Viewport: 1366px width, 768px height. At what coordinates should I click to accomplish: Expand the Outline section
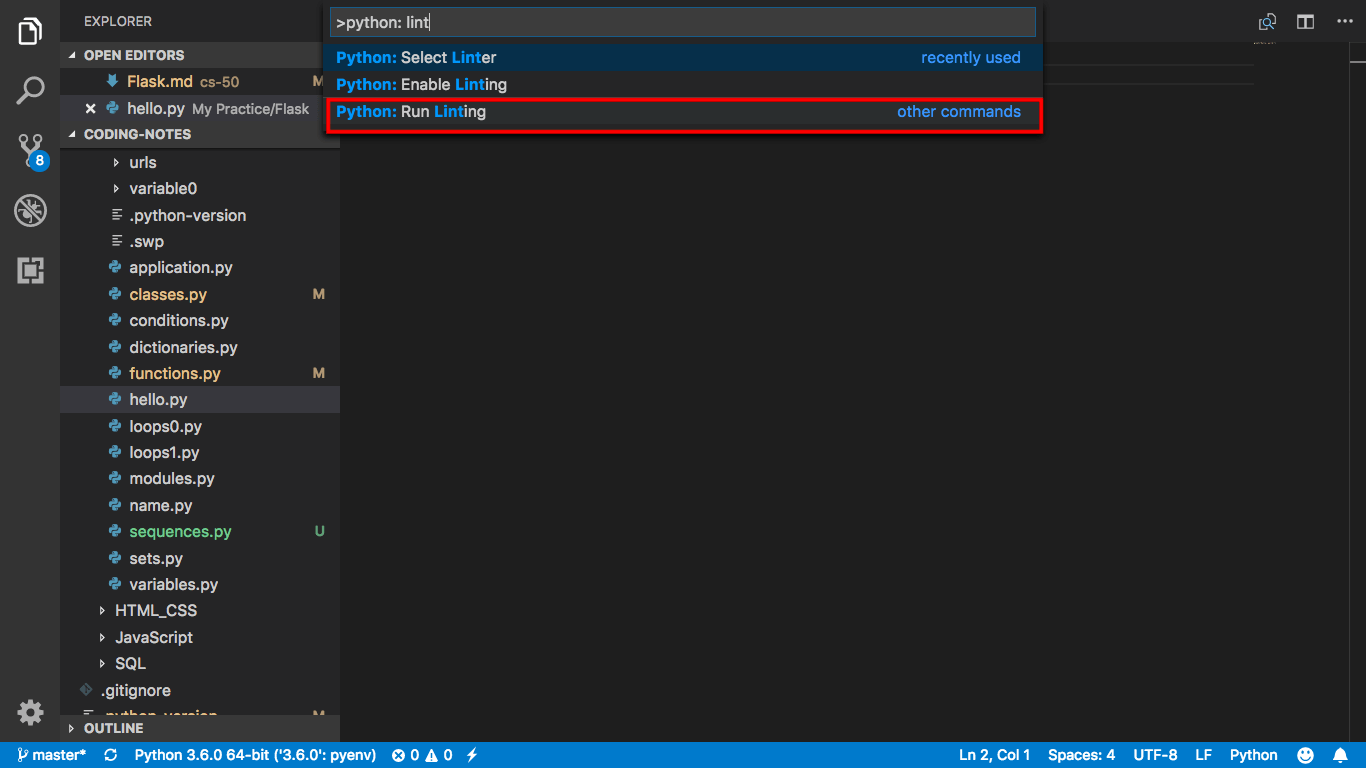(x=200, y=728)
